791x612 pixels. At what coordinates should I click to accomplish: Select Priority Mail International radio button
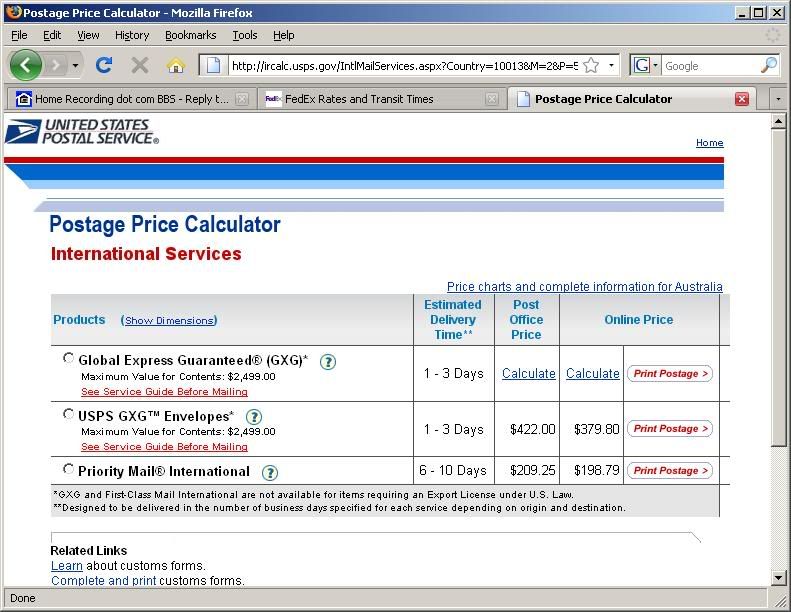click(x=68, y=469)
